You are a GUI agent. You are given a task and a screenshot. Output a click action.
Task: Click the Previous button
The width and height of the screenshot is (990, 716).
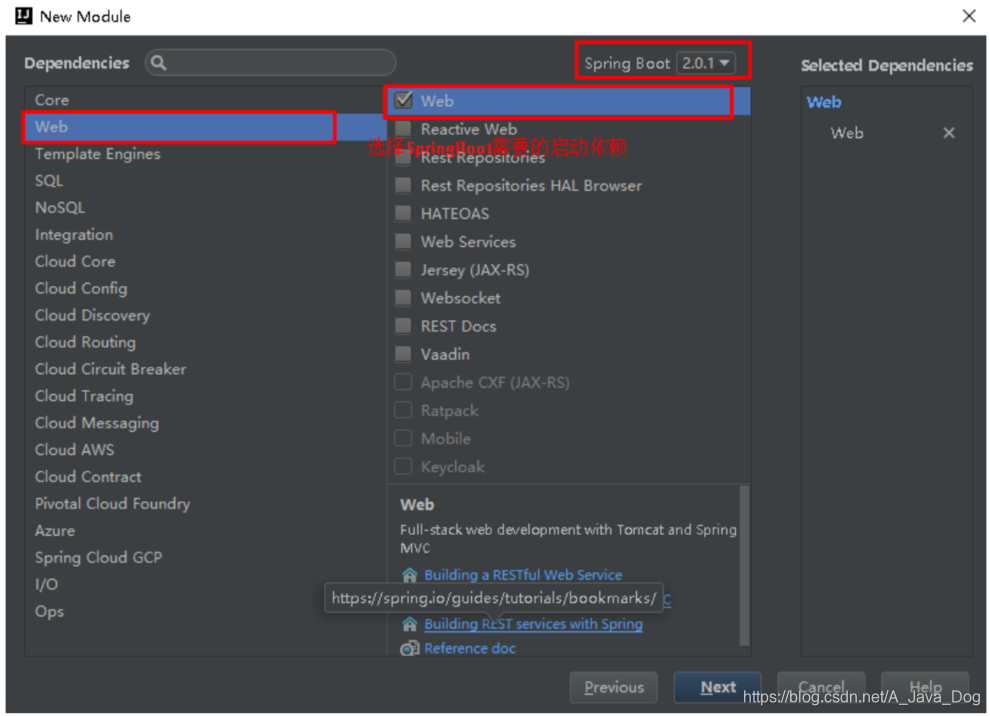click(x=614, y=688)
